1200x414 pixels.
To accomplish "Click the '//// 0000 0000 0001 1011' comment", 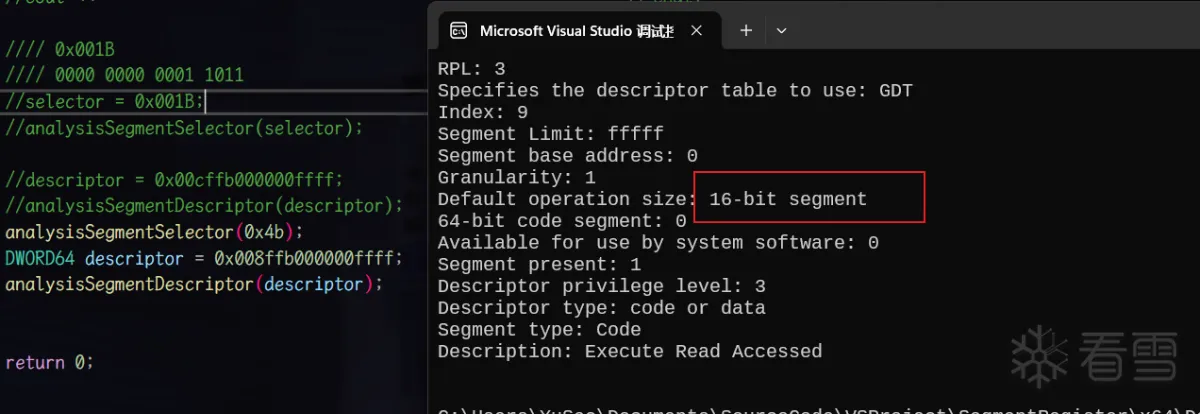I will [x=124, y=75].
